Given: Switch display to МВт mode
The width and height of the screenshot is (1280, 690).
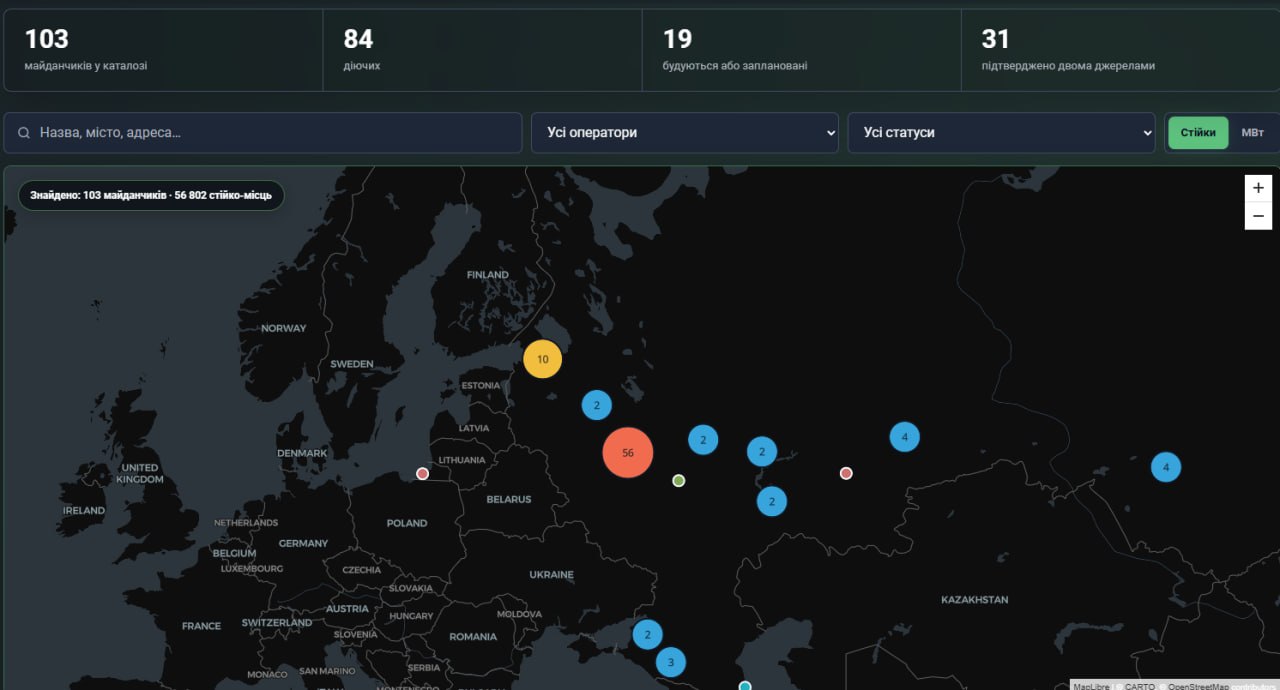Looking at the screenshot, I should [1252, 132].
